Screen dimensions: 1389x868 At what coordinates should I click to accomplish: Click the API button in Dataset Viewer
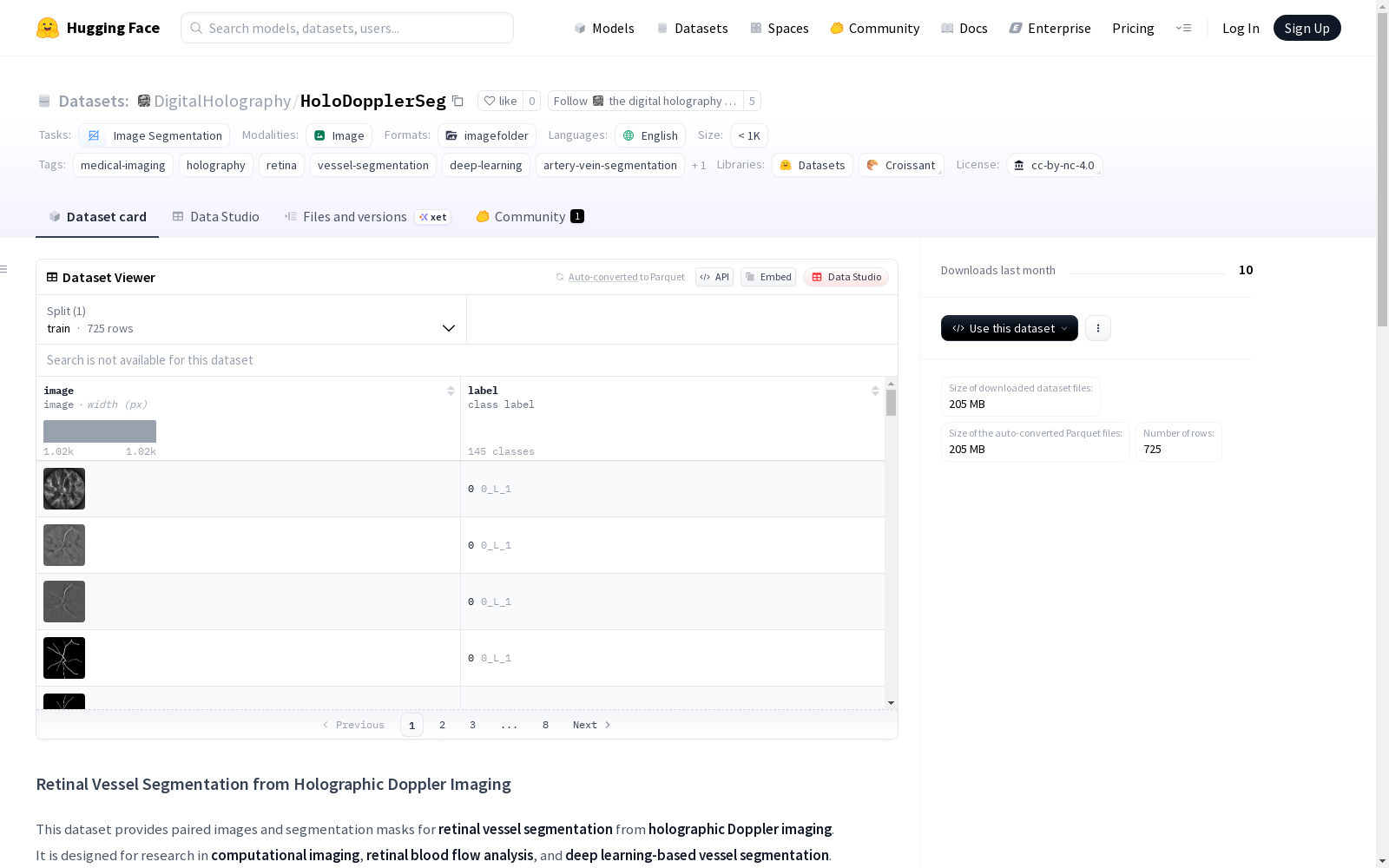point(714,277)
